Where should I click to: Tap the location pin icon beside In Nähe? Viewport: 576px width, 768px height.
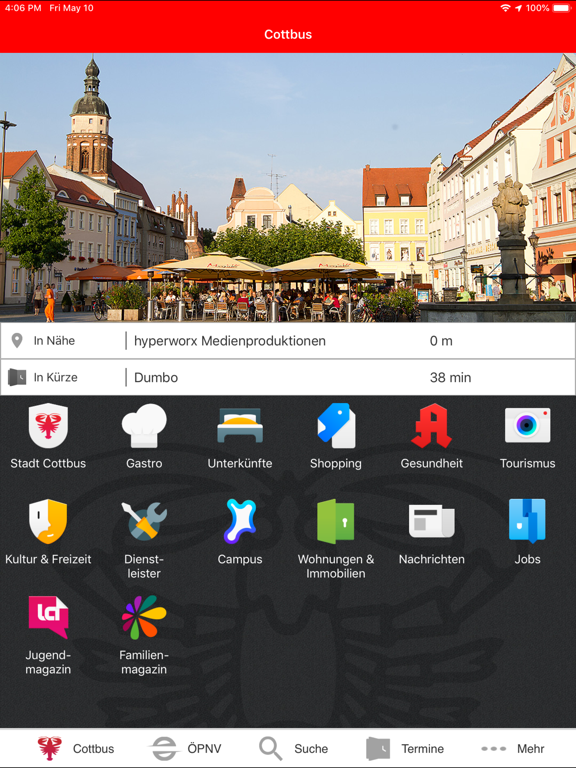[17, 340]
